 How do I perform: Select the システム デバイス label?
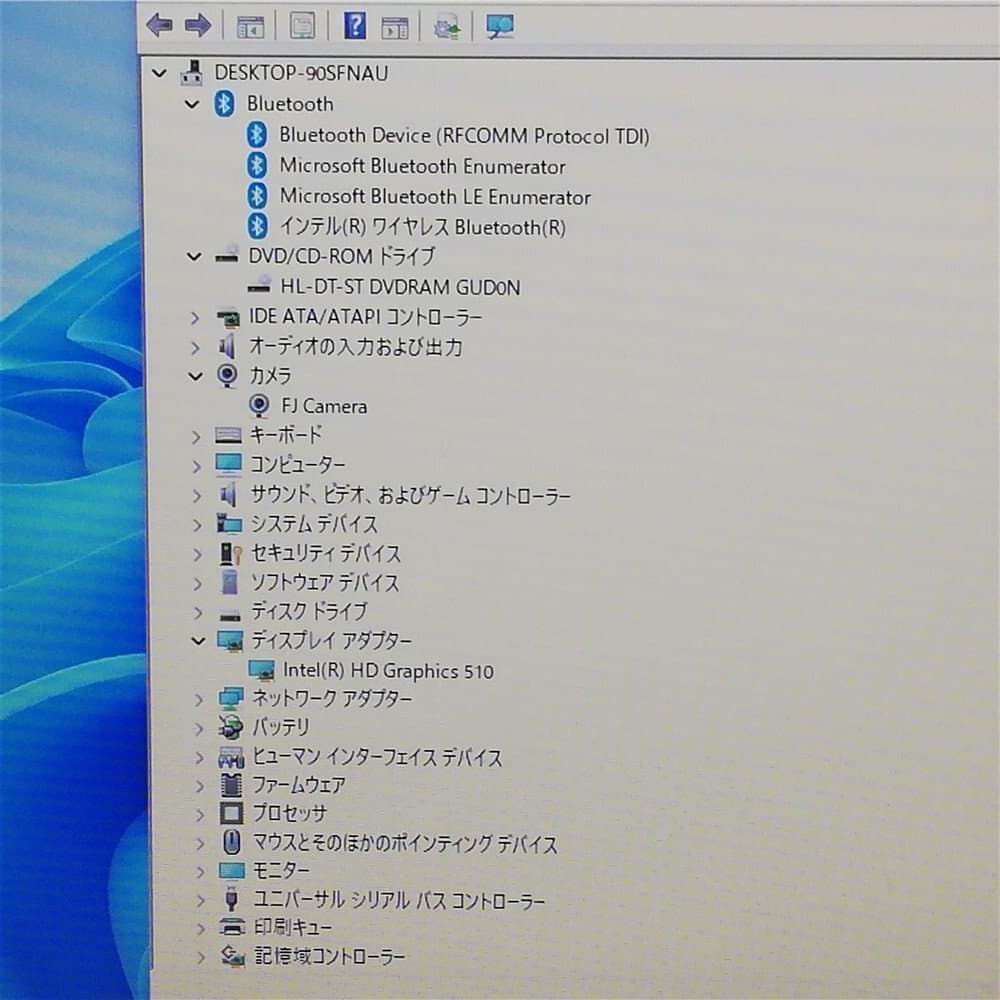pyautogui.click(x=314, y=524)
